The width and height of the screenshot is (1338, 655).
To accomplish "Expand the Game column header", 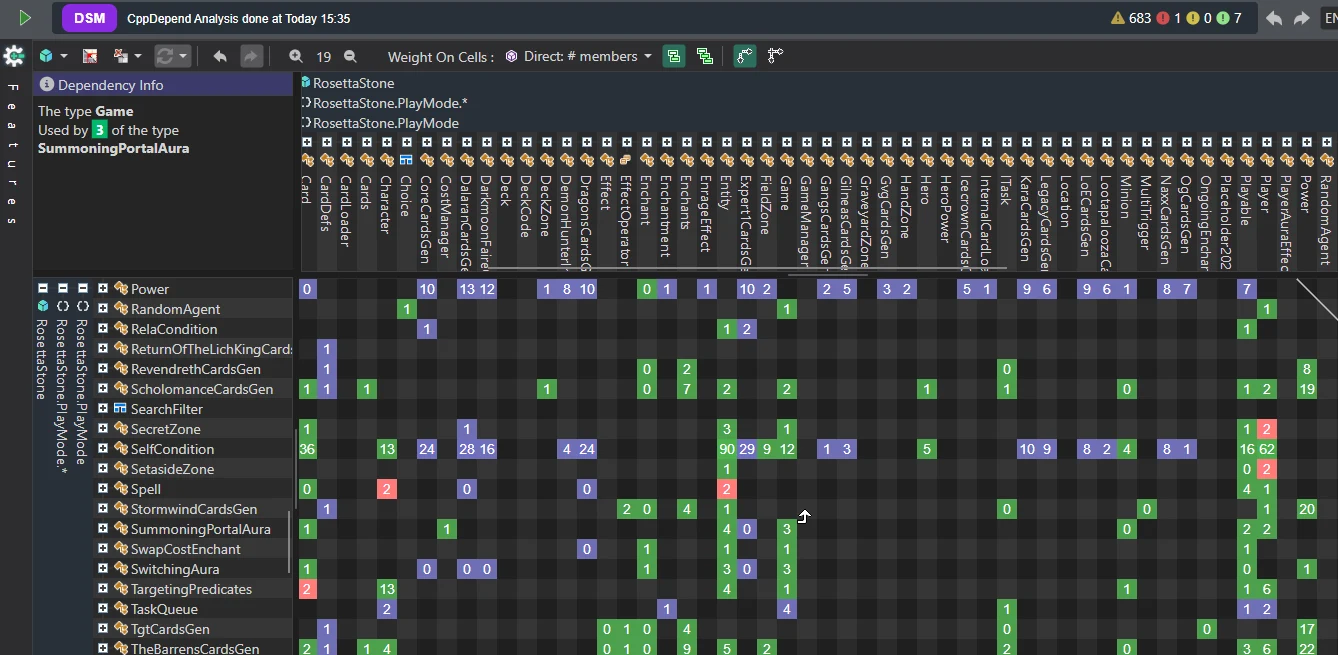I will tap(785, 142).
